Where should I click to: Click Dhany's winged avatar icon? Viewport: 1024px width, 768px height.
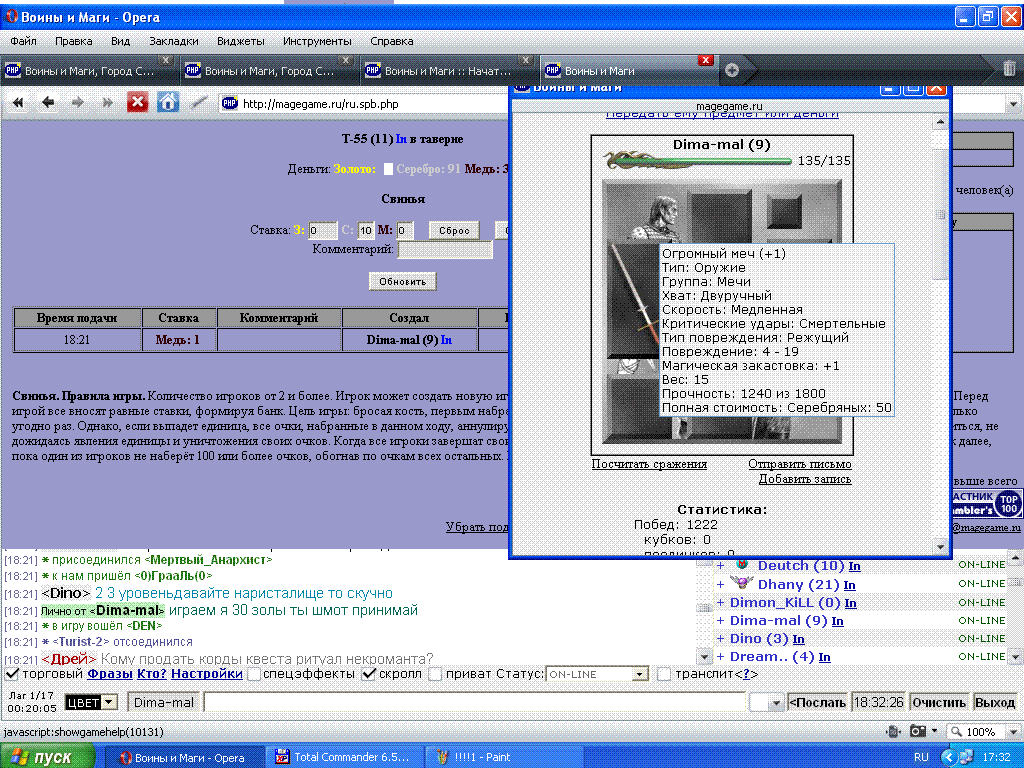tap(741, 583)
